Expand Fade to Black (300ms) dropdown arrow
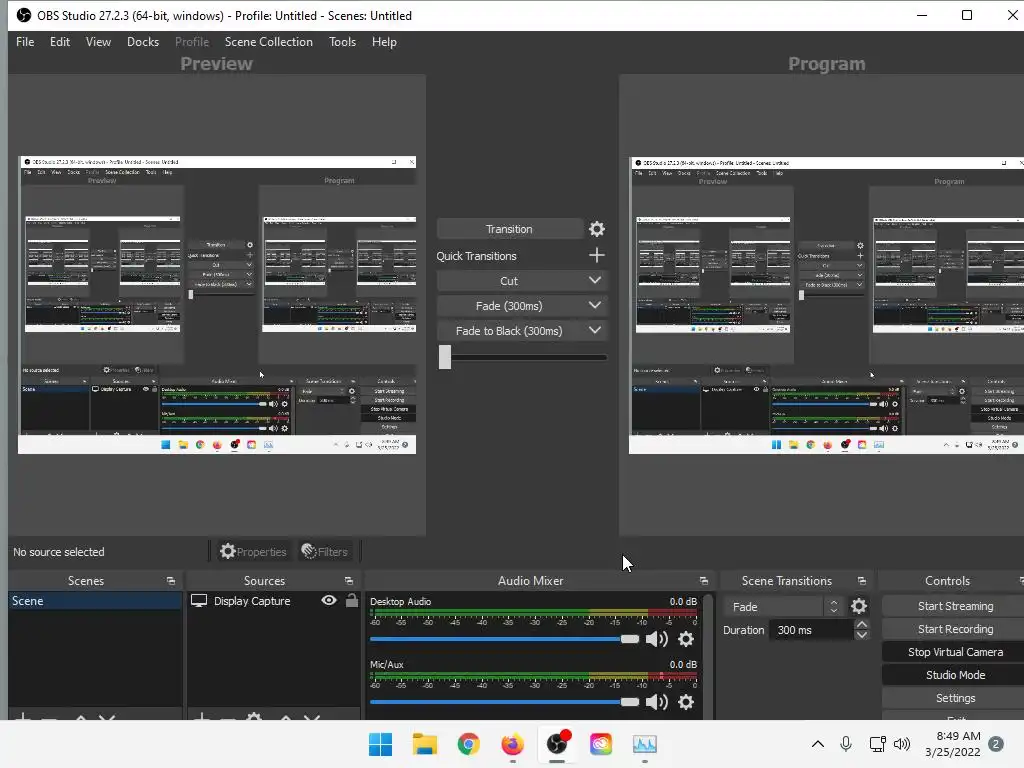 [x=594, y=330]
